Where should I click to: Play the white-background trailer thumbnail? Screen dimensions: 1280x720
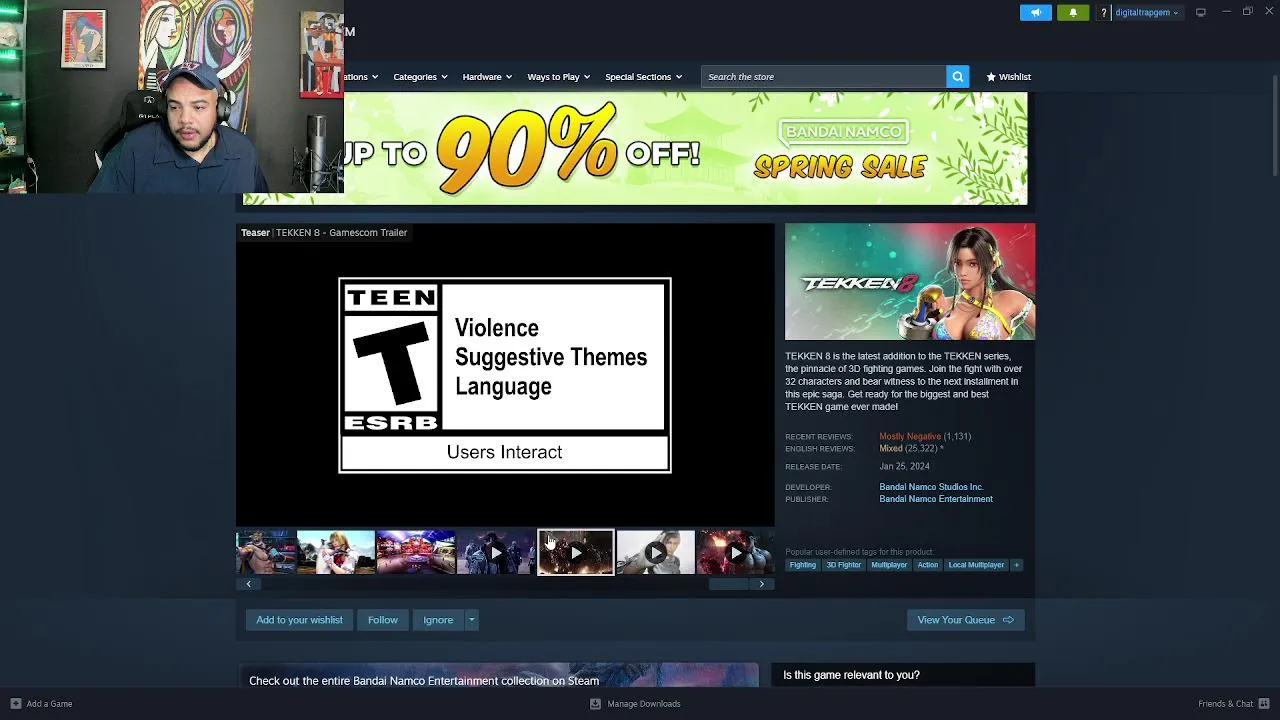pos(655,552)
